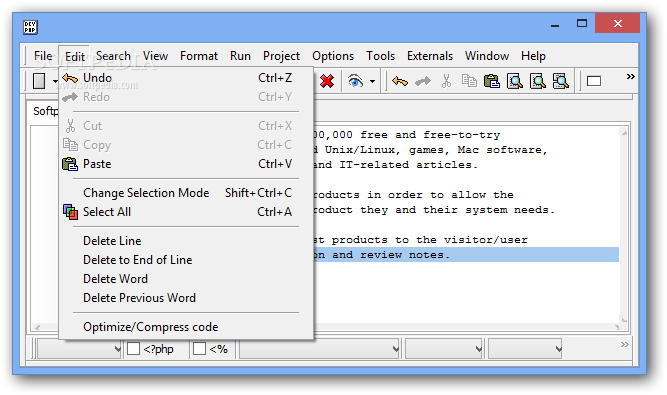Click the vertical scrollbar up arrow
667x395 pixels.
pyautogui.click(x=624, y=133)
